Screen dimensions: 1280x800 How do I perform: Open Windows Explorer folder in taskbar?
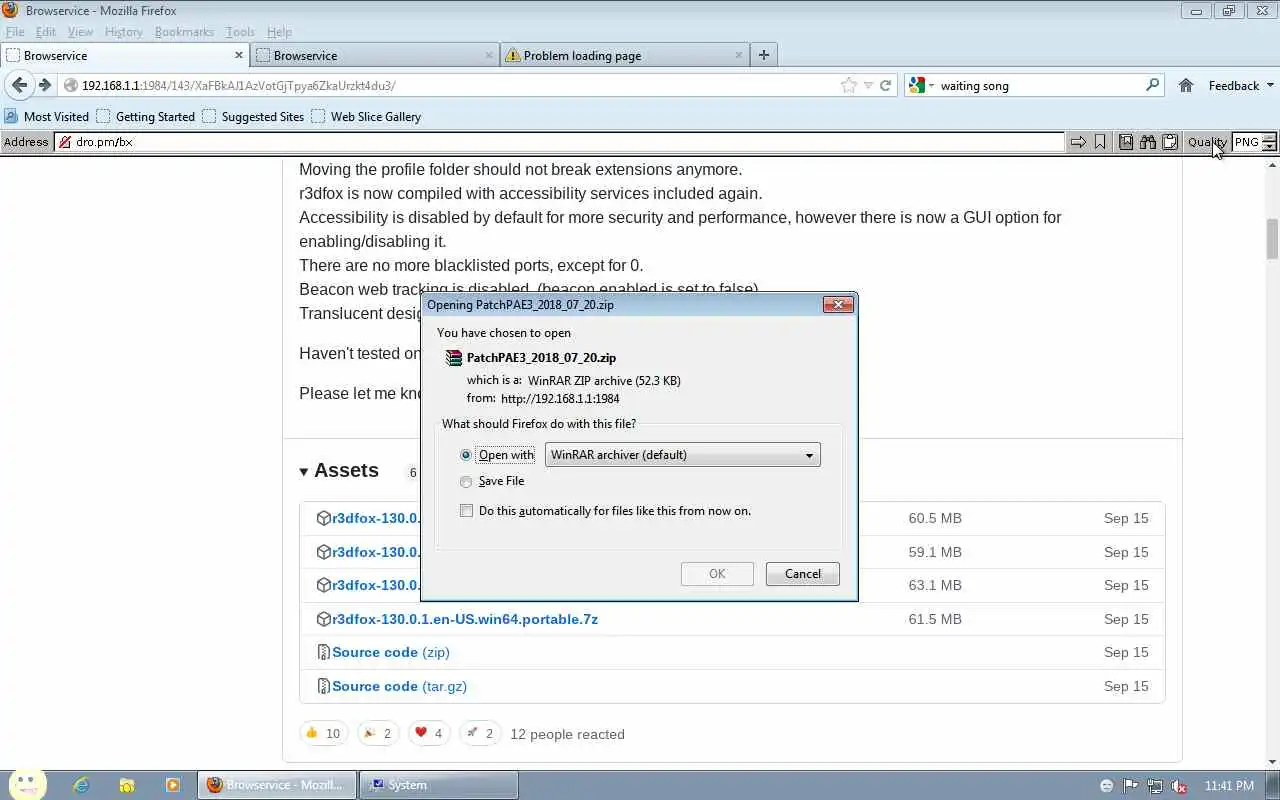[x=127, y=785]
